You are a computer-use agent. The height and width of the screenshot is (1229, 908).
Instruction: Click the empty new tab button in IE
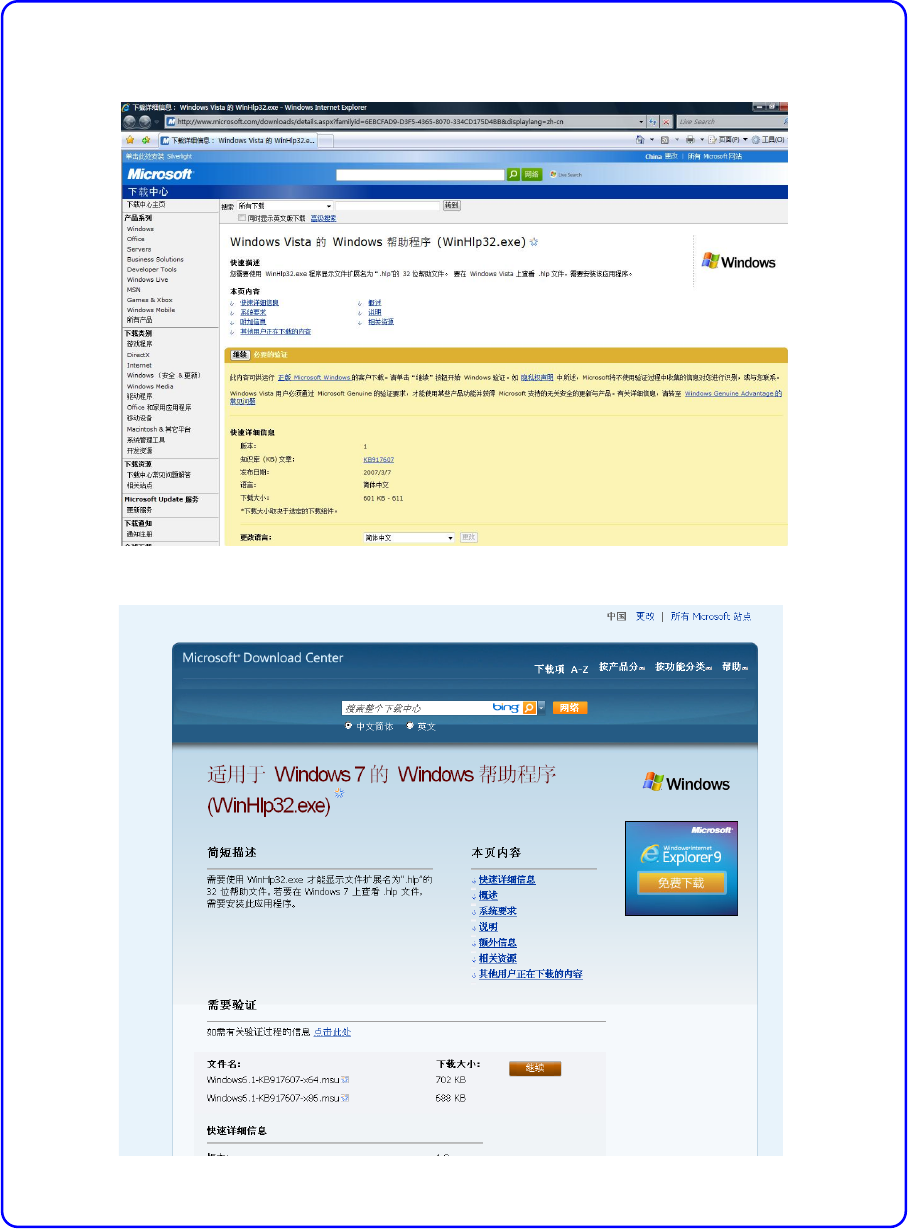[x=325, y=140]
